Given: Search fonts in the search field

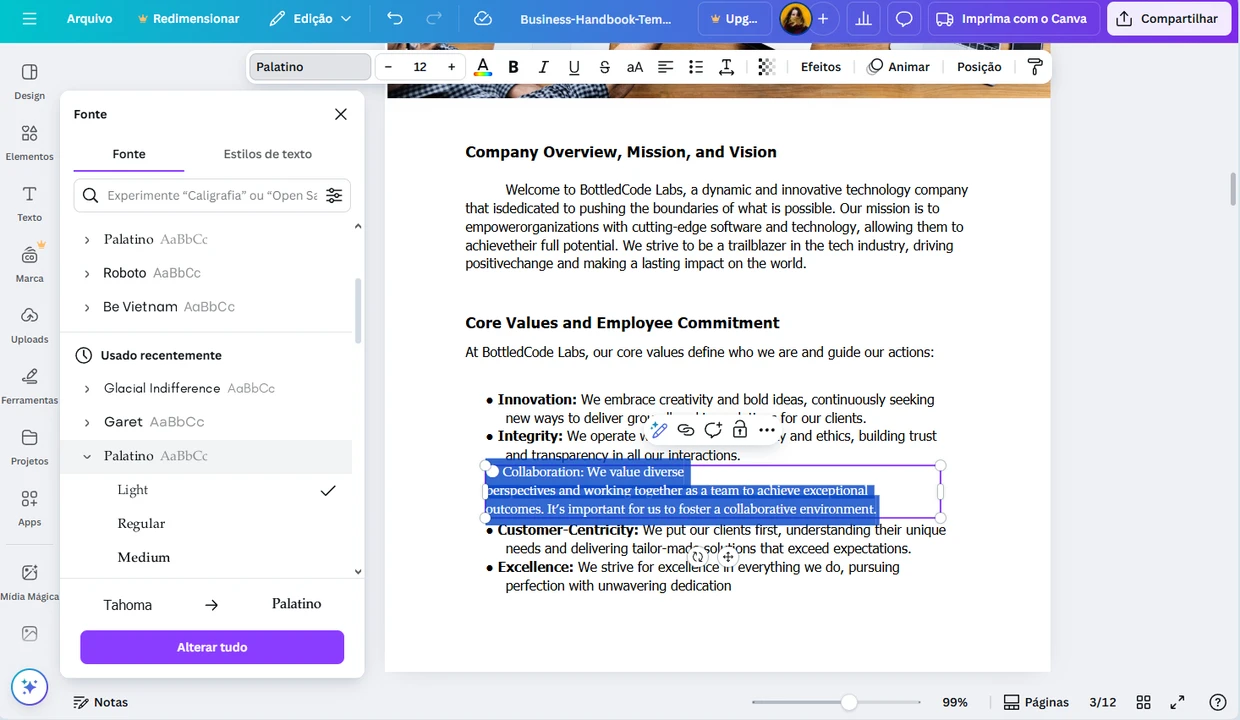Looking at the screenshot, I should click(211, 195).
